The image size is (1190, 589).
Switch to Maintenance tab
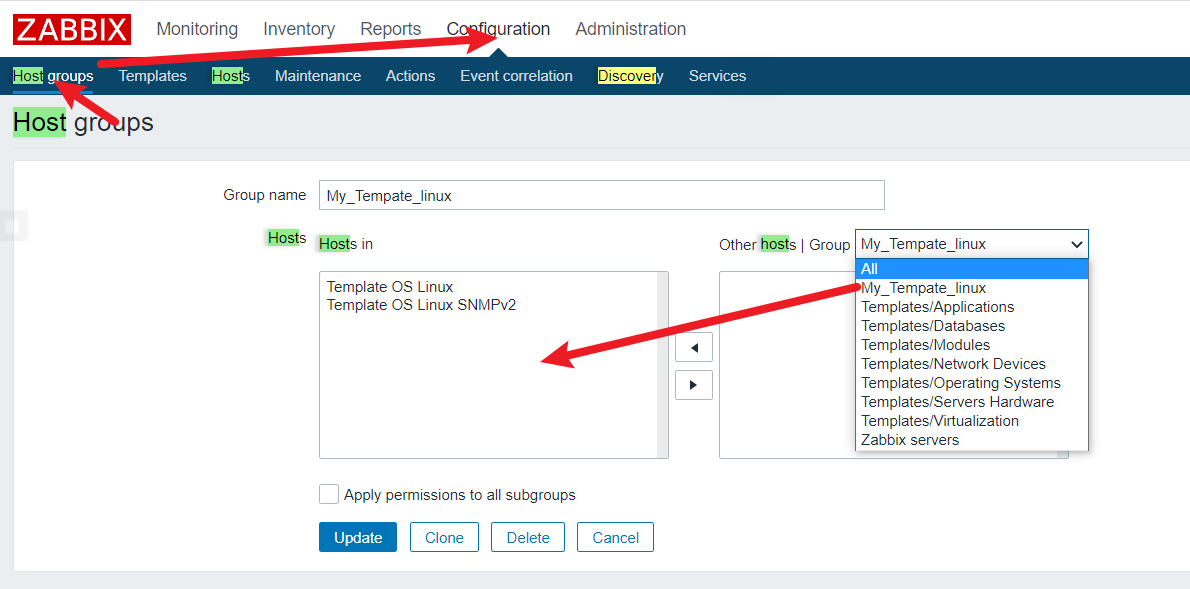coord(318,76)
